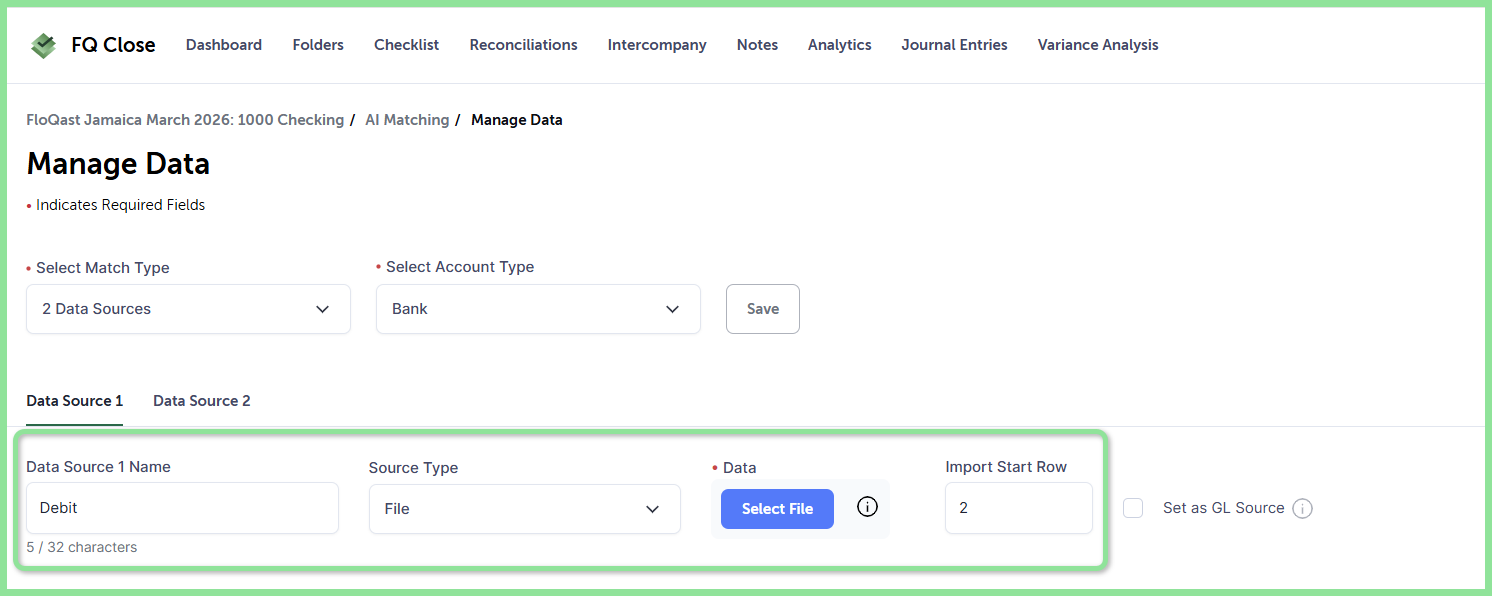
Task: Open the Select Match Type dropdown
Action: pos(188,309)
